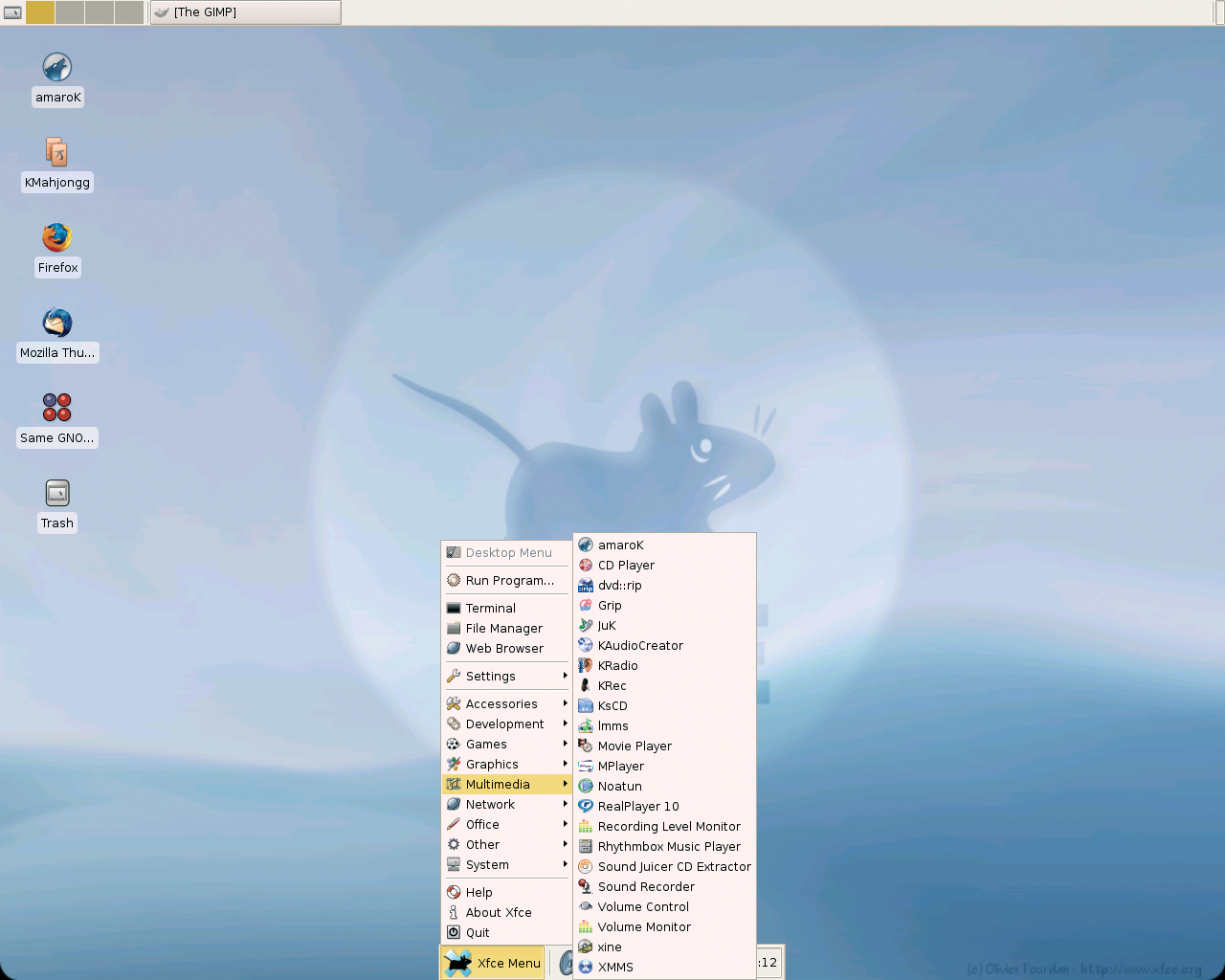Open JuK from the Multimedia submenu
The width and height of the screenshot is (1225, 980).
tap(664, 625)
